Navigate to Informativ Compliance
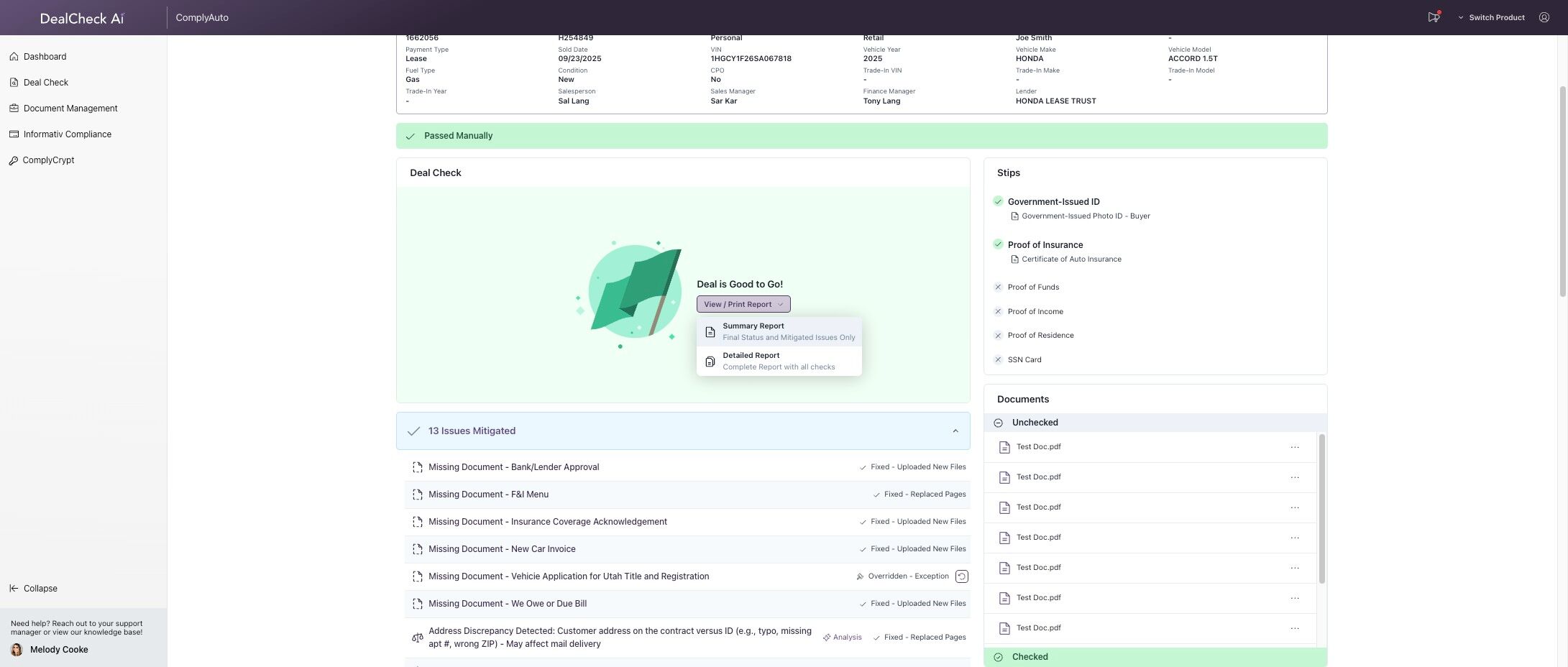This screenshot has width=1568, height=667. [68, 134]
